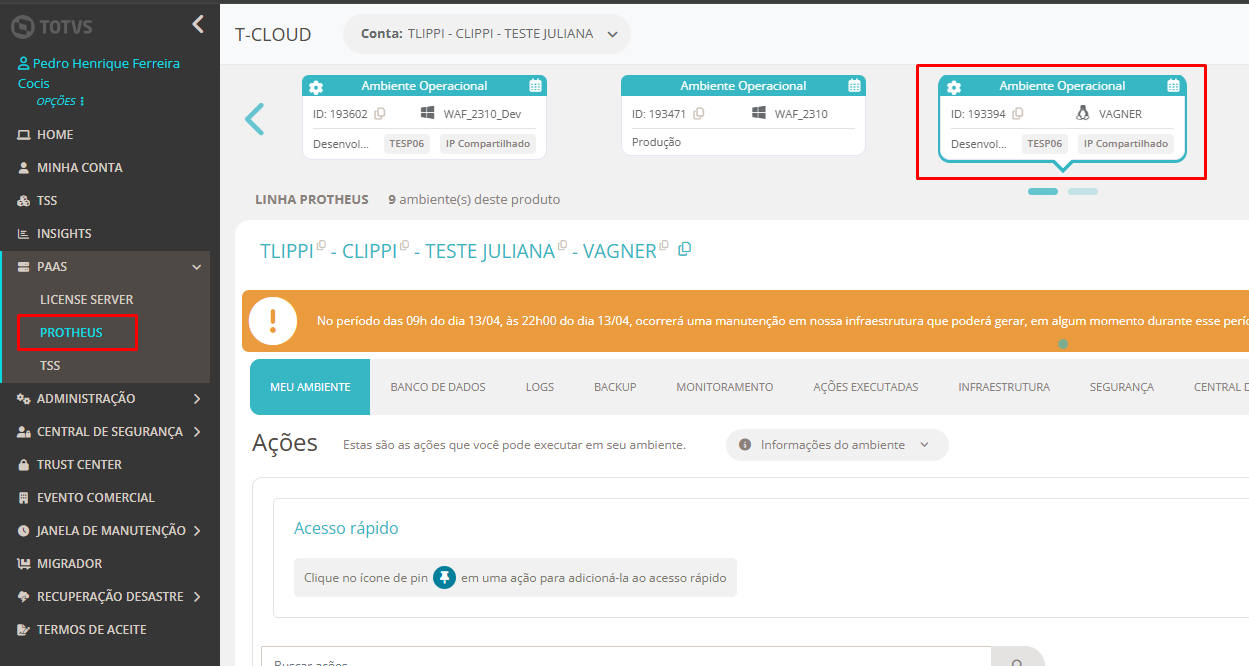Image resolution: width=1249 pixels, height=666 pixels.
Task: Open the OPÇÕES user options menu
Action: [x=61, y=102]
